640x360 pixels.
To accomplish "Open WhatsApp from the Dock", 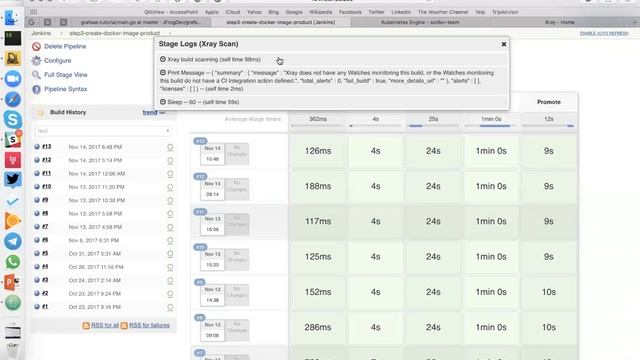I will 13,262.
